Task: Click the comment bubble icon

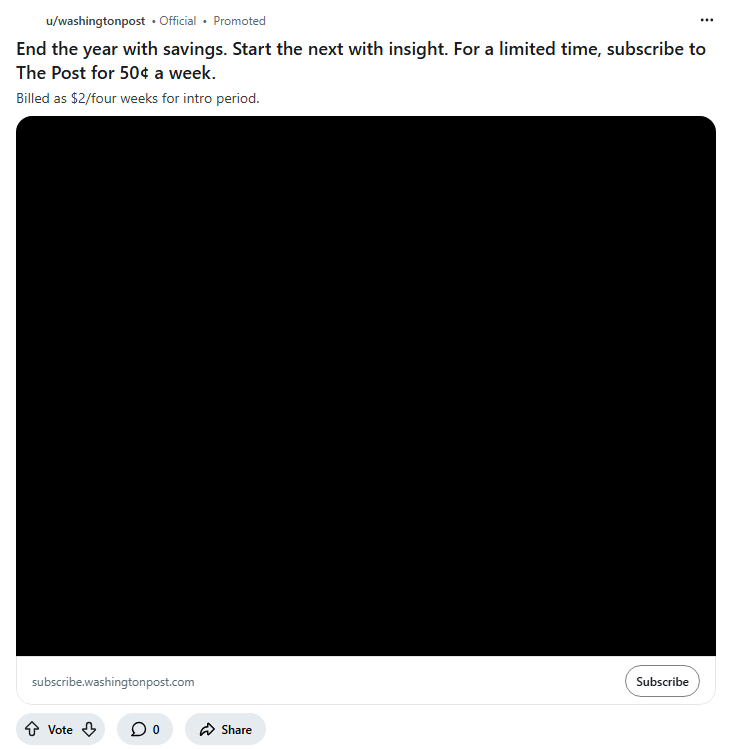Action: click(138, 730)
